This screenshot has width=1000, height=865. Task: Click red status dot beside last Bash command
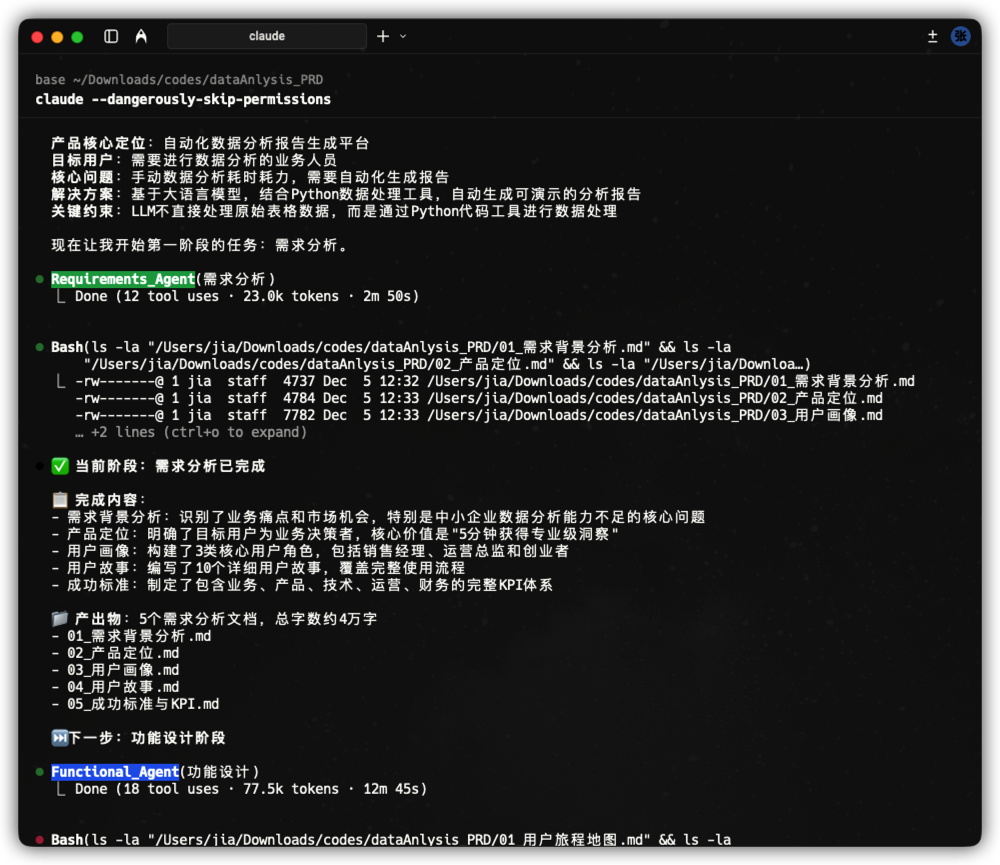point(39,840)
